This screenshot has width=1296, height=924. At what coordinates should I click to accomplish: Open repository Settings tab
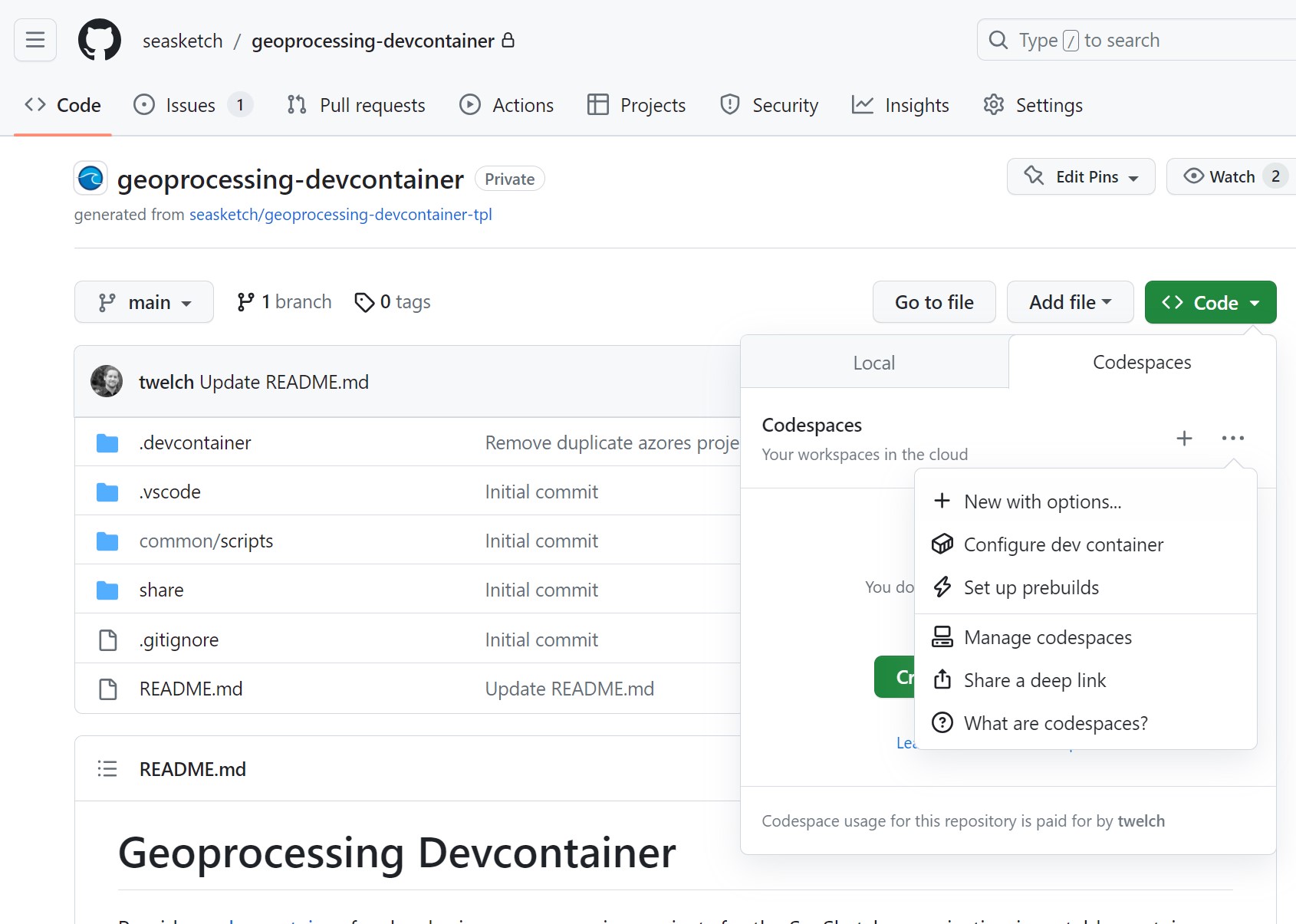1033,105
